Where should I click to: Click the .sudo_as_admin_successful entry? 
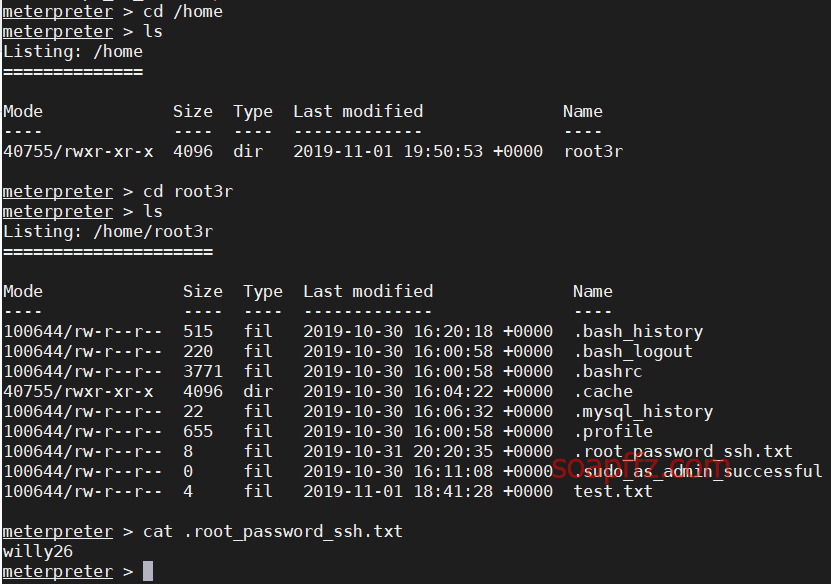pos(698,471)
